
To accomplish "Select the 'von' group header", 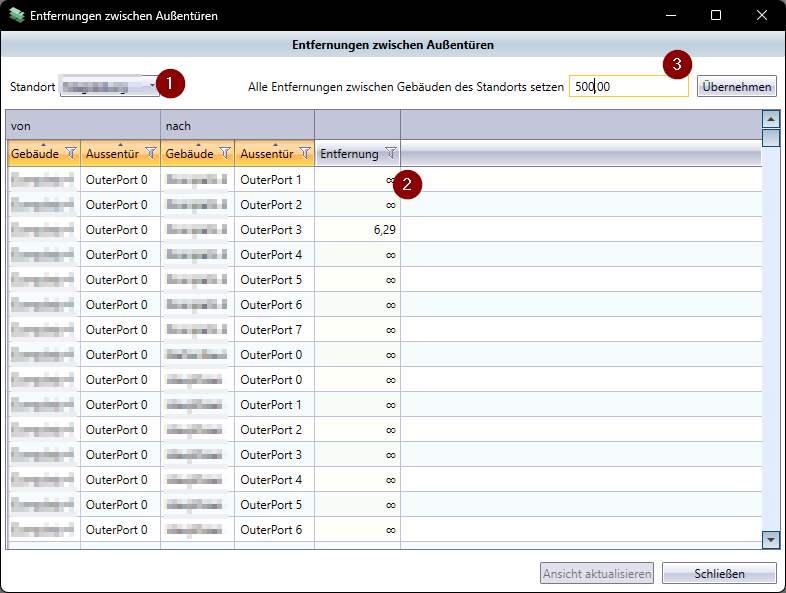I will [83, 126].
